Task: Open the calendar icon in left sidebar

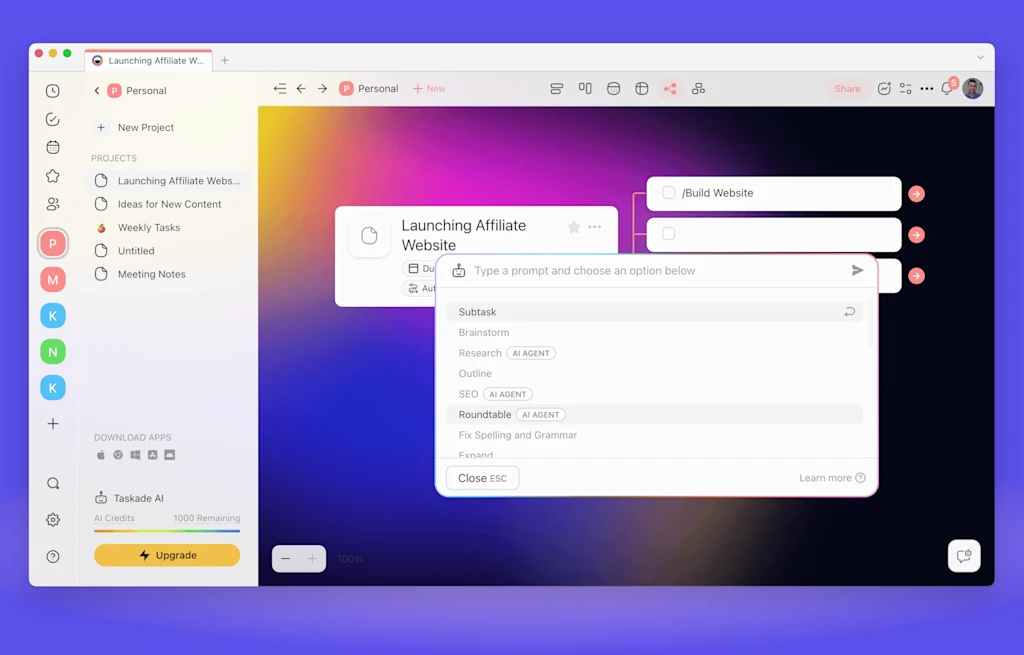Action: [53, 147]
